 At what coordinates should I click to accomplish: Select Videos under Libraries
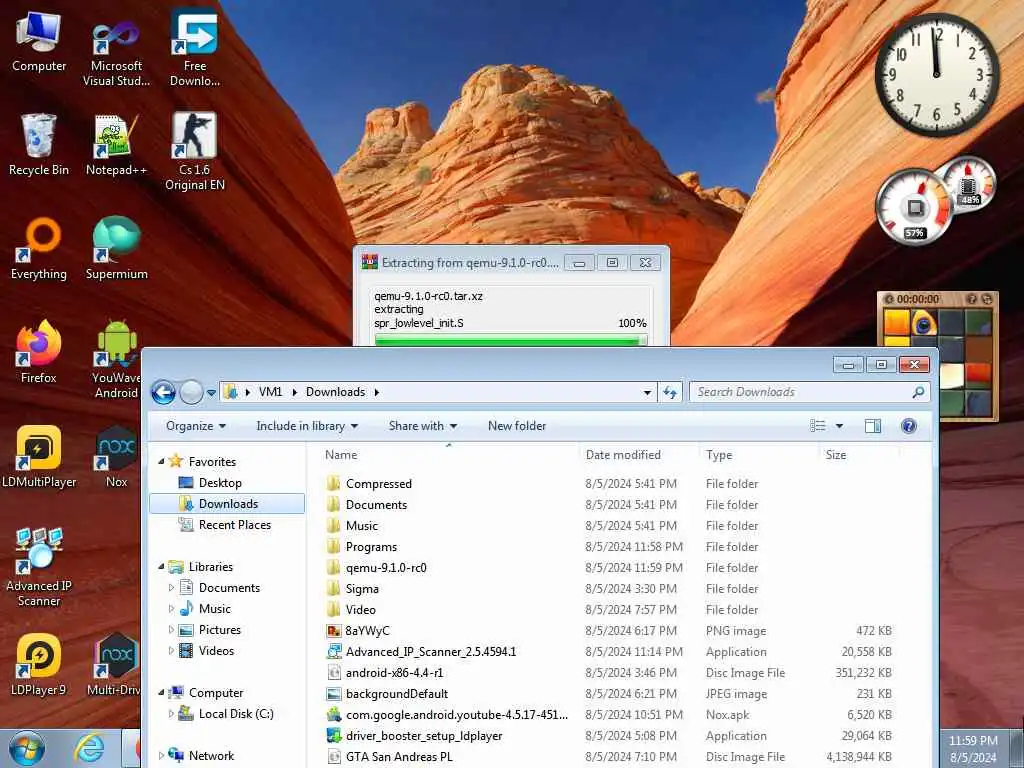(216, 650)
